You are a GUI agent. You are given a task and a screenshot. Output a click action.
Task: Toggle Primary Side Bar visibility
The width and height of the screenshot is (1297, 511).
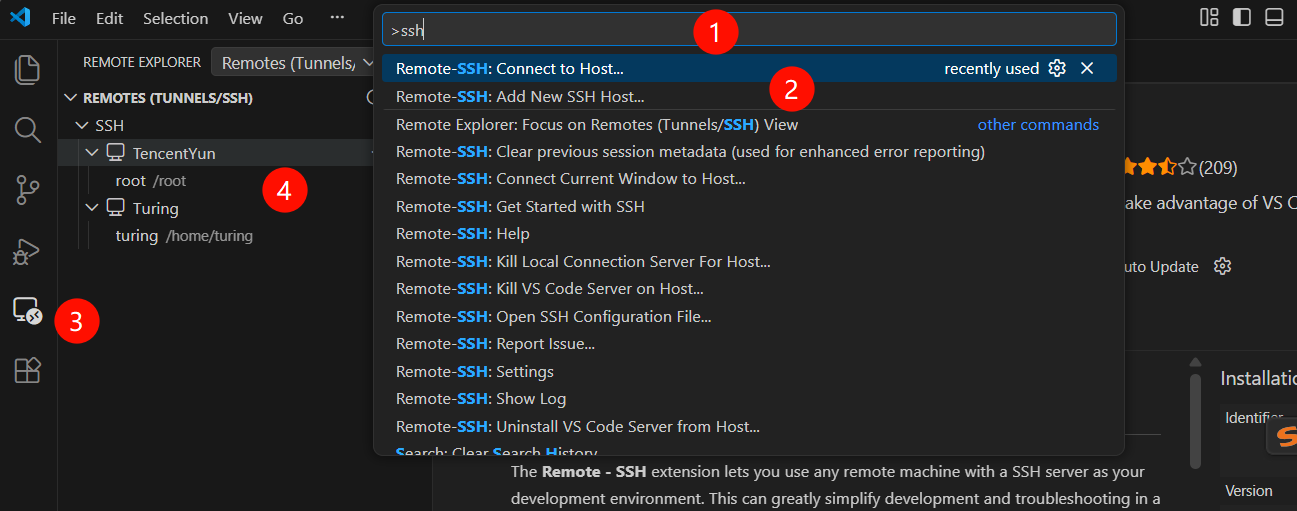(x=1241, y=17)
